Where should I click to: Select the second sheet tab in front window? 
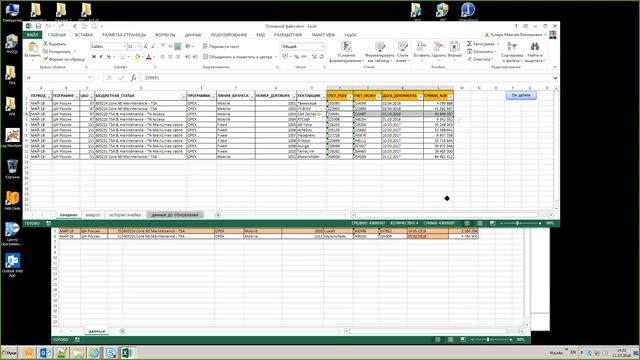coord(93,215)
